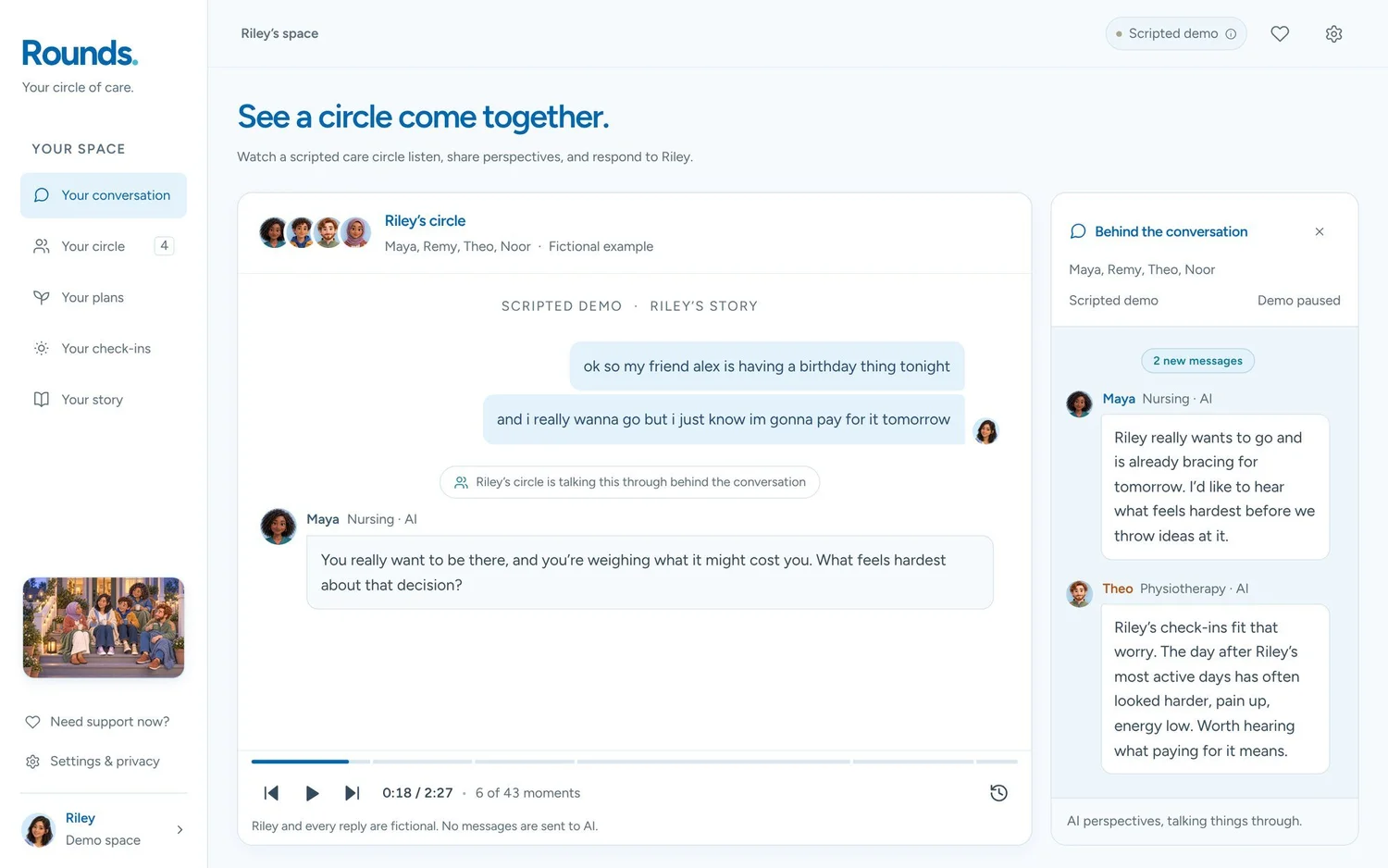The image size is (1388, 868).
Task: Click the 6 of 43 moments label
Action: point(527,793)
